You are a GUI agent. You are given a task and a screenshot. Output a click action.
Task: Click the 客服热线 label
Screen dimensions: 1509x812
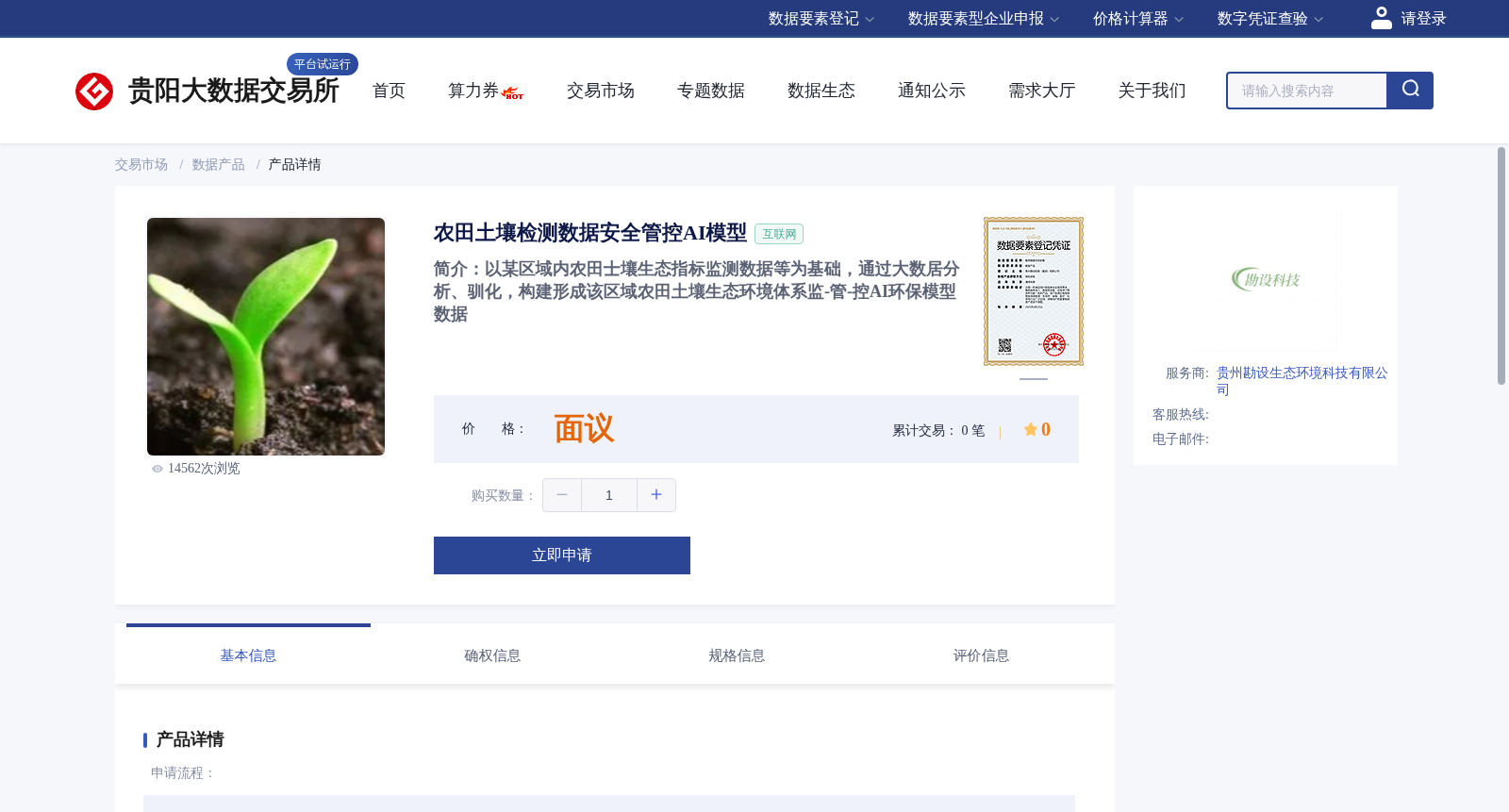tap(1181, 415)
